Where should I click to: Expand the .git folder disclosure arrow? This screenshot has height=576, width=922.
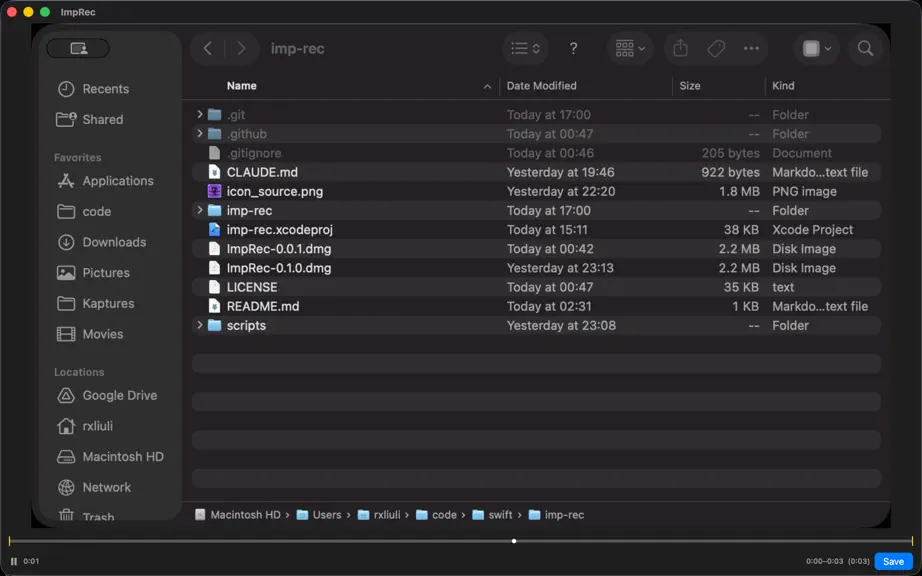click(x=200, y=114)
